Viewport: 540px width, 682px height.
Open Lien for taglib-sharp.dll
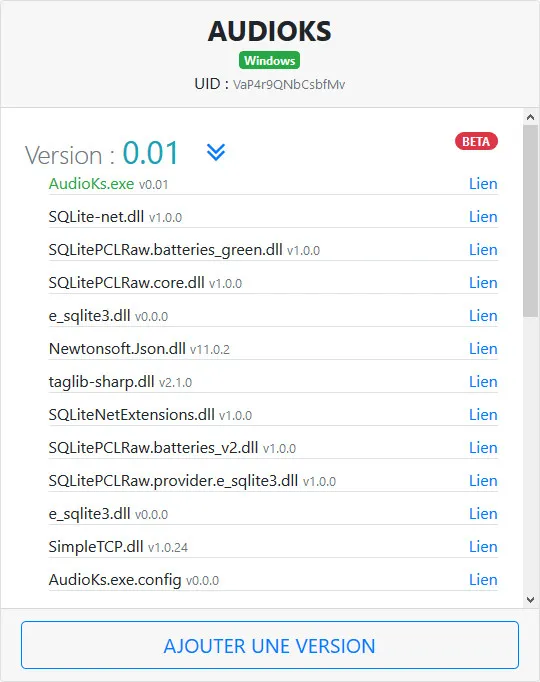coord(483,382)
